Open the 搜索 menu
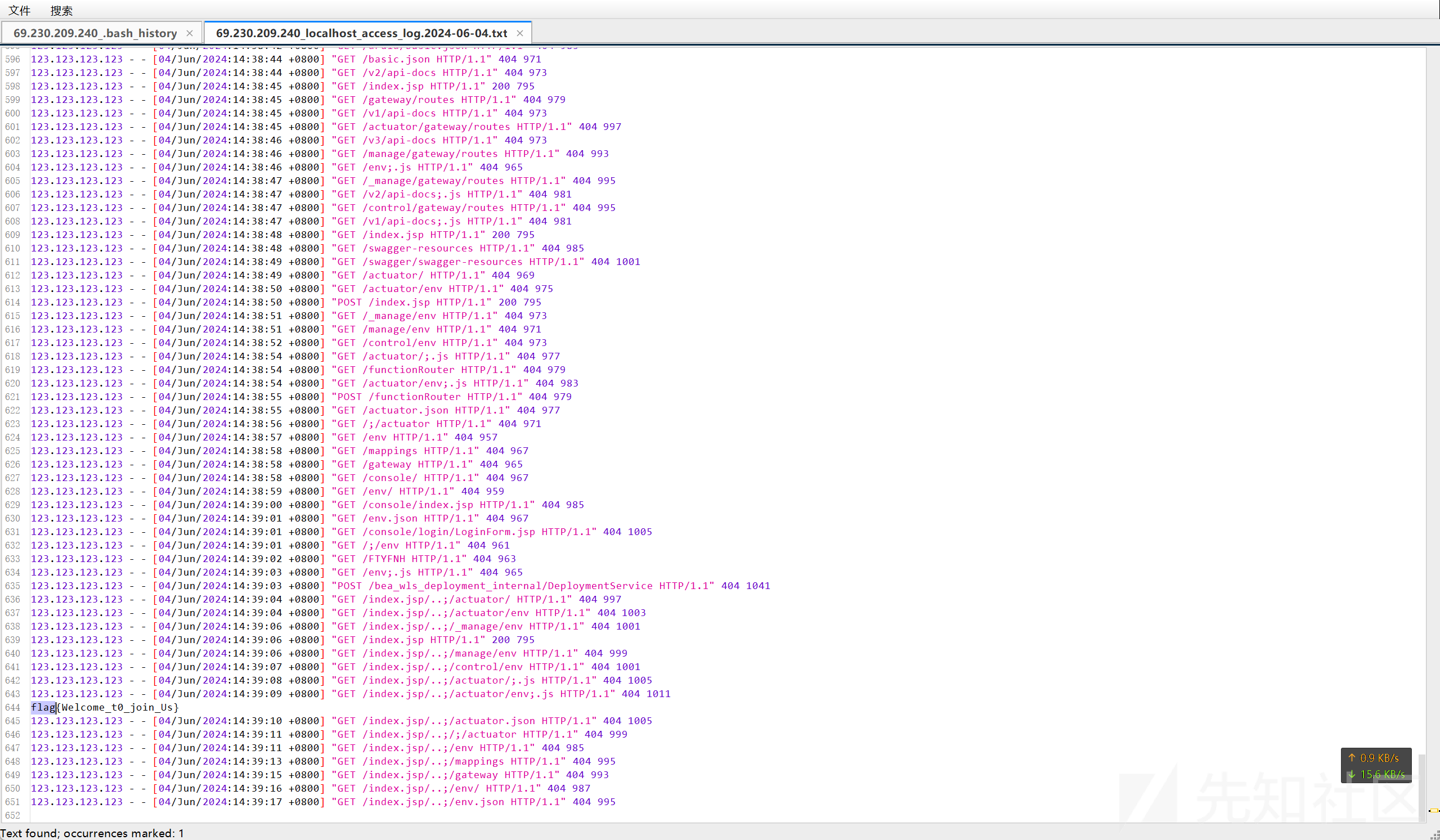 pos(61,10)
